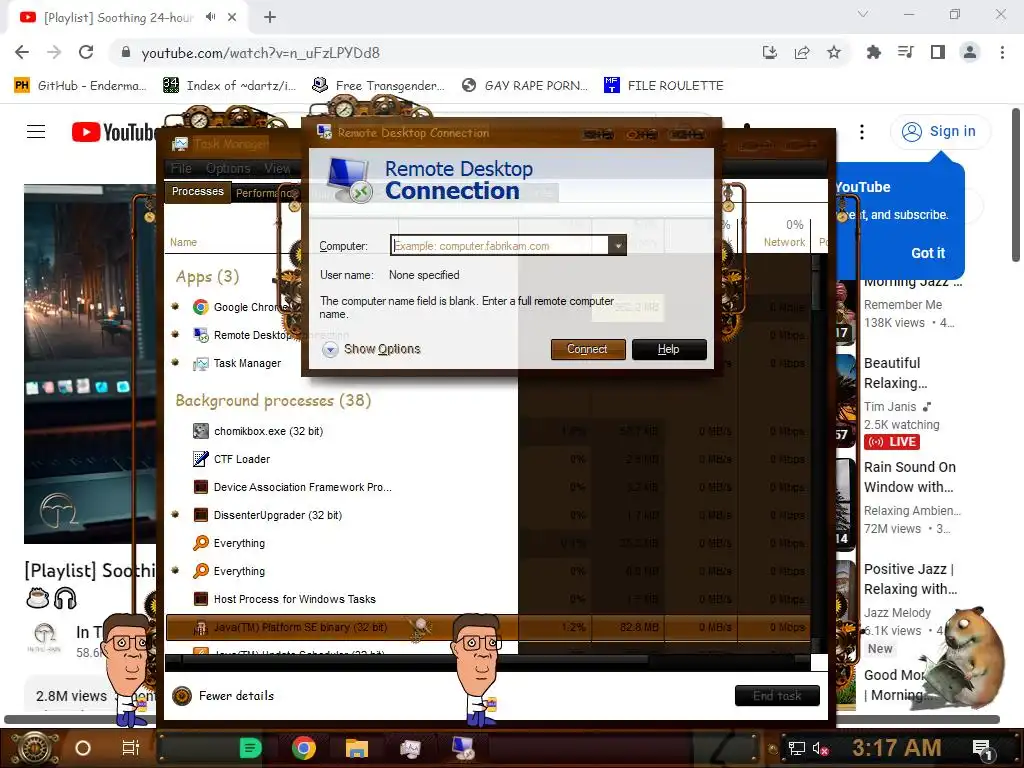Click the YouTube address bar URL
Viewport: 1024px width, 768px height.
(x=261, y=53)
